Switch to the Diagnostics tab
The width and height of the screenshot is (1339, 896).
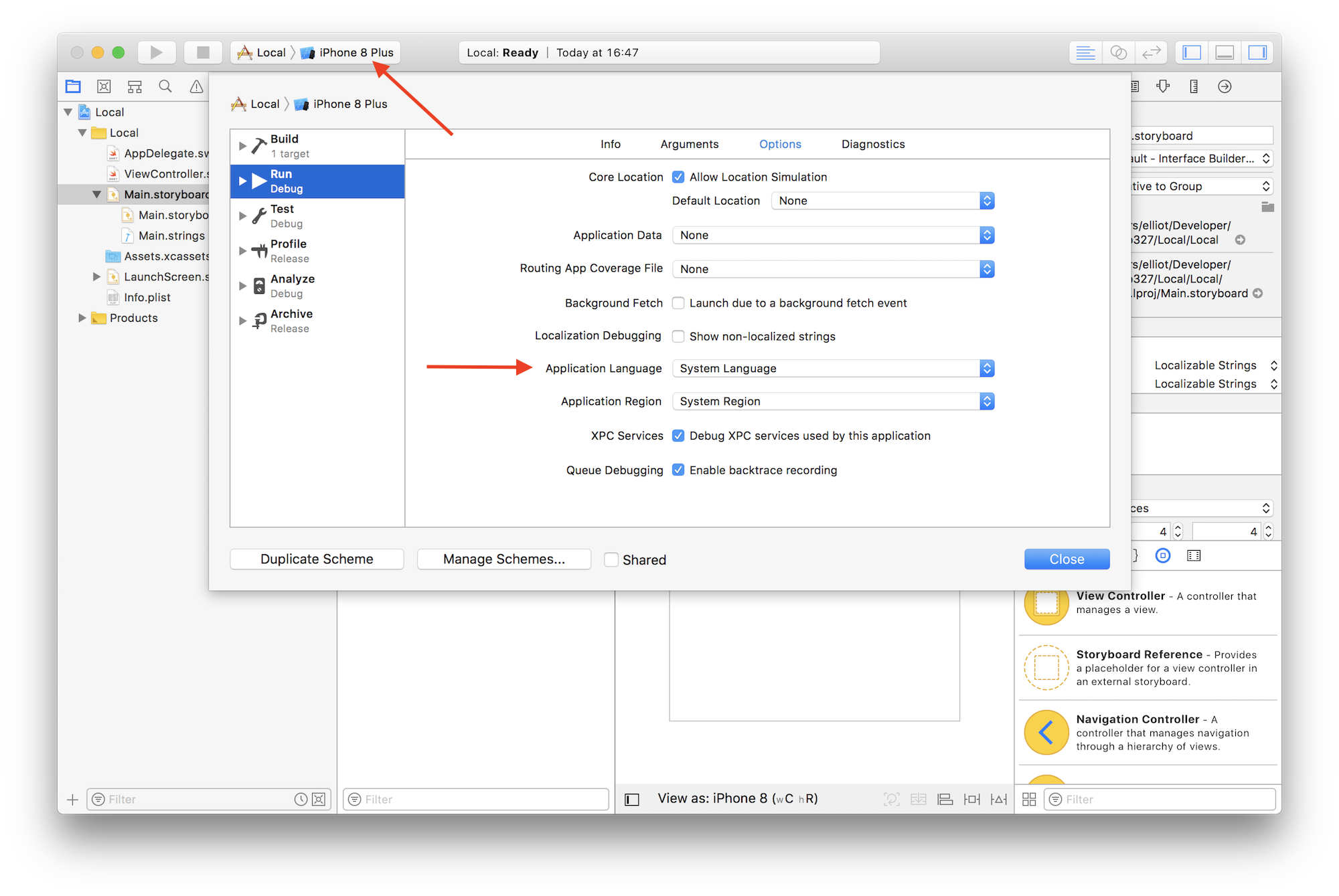pos(872,145)
